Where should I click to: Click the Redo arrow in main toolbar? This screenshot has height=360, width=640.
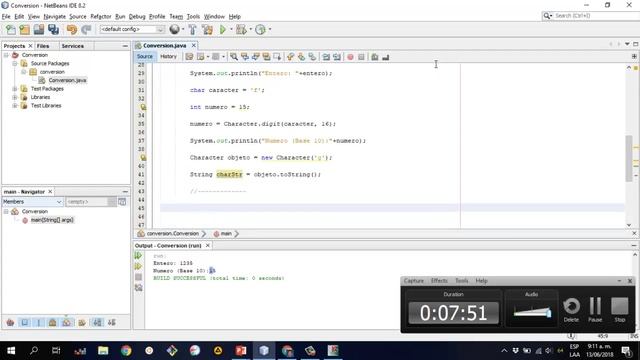tap(86, 29)
